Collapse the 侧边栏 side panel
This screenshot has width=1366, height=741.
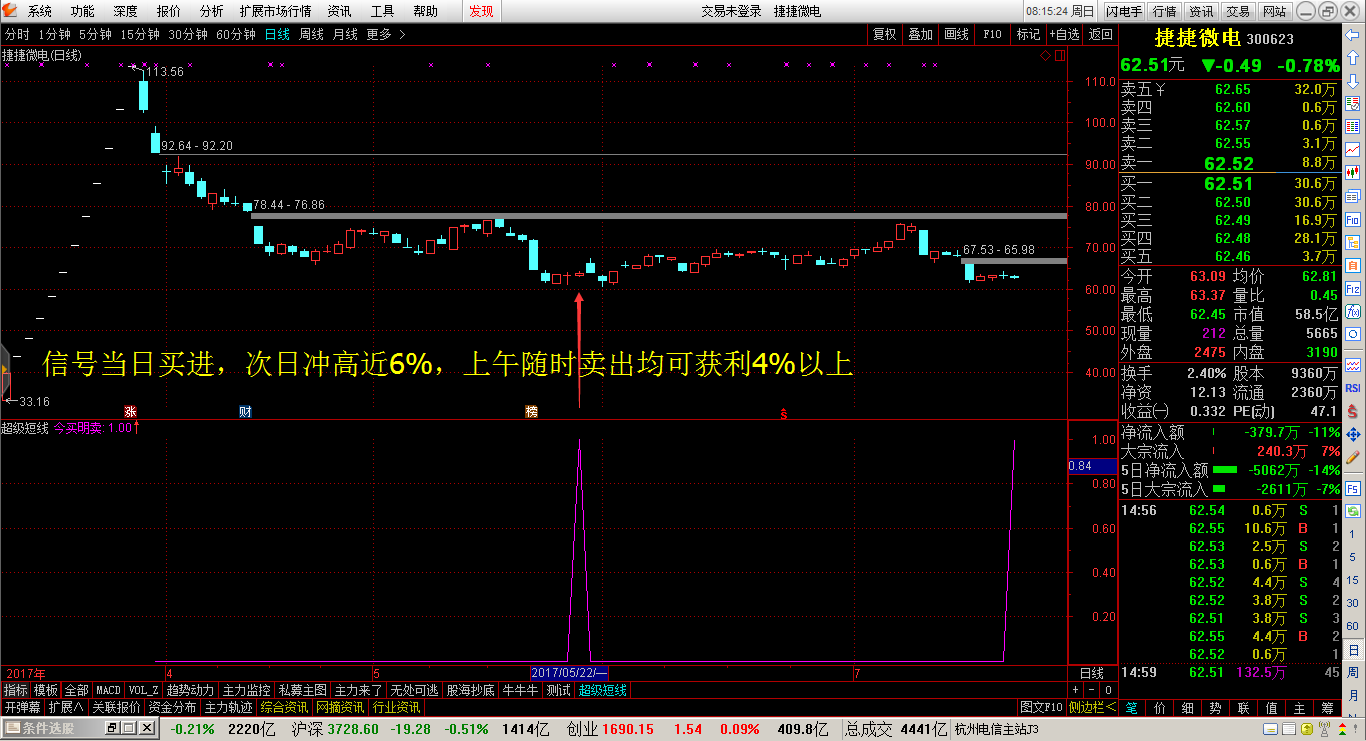point(1092,707)
